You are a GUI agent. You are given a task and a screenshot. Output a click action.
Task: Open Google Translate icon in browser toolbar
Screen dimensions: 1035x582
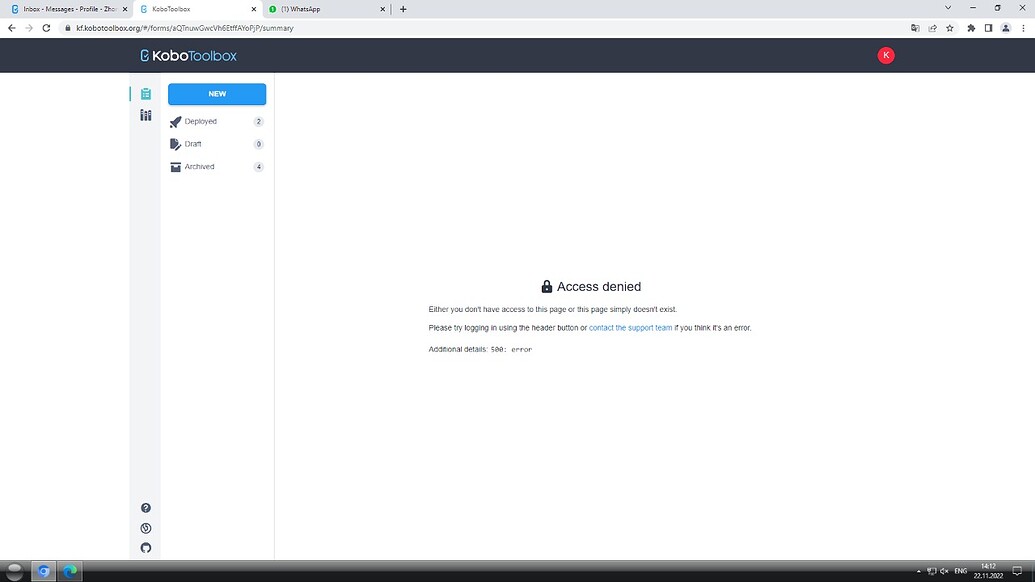[x=914, y=28]
